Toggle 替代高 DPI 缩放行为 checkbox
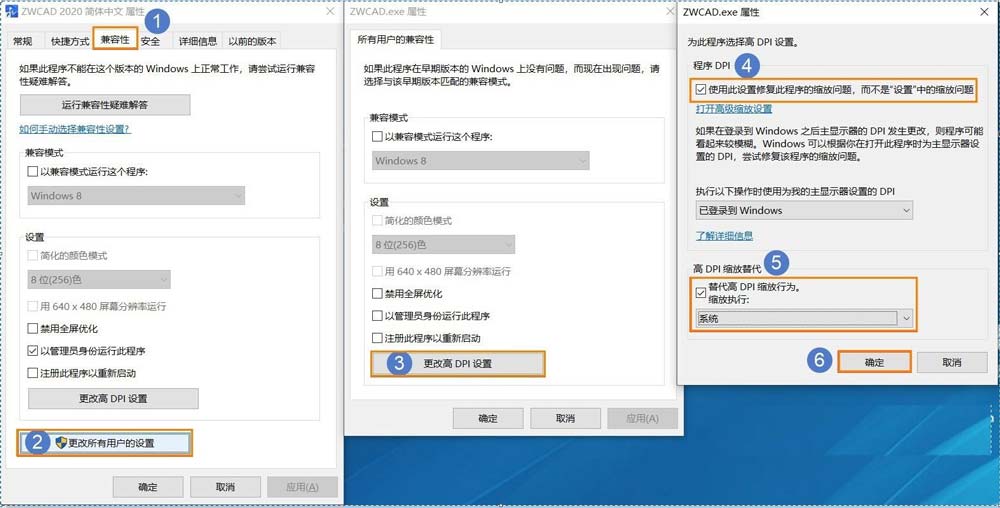Viewport: 1000px width, 508px height. click(x=701, y=293)
